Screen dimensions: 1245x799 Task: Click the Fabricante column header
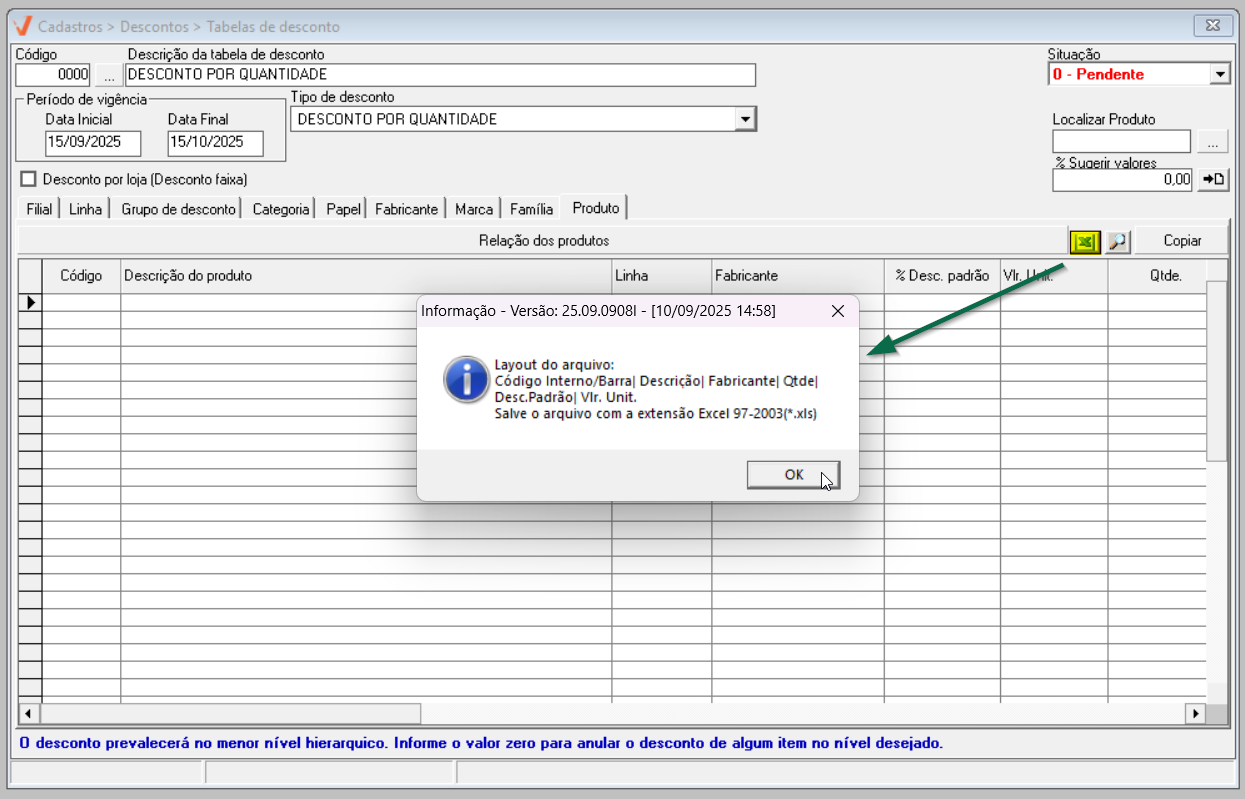point(798,276)
